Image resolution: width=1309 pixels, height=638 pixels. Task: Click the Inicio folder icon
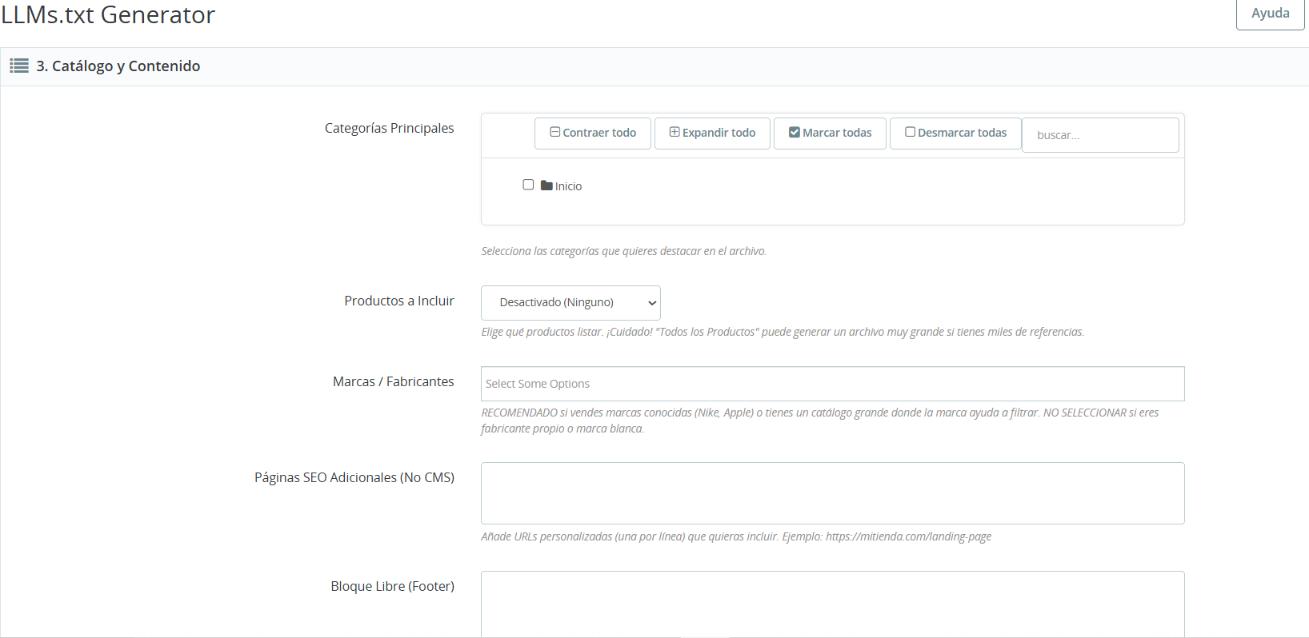pyautogui.click(x=546, y=186)
